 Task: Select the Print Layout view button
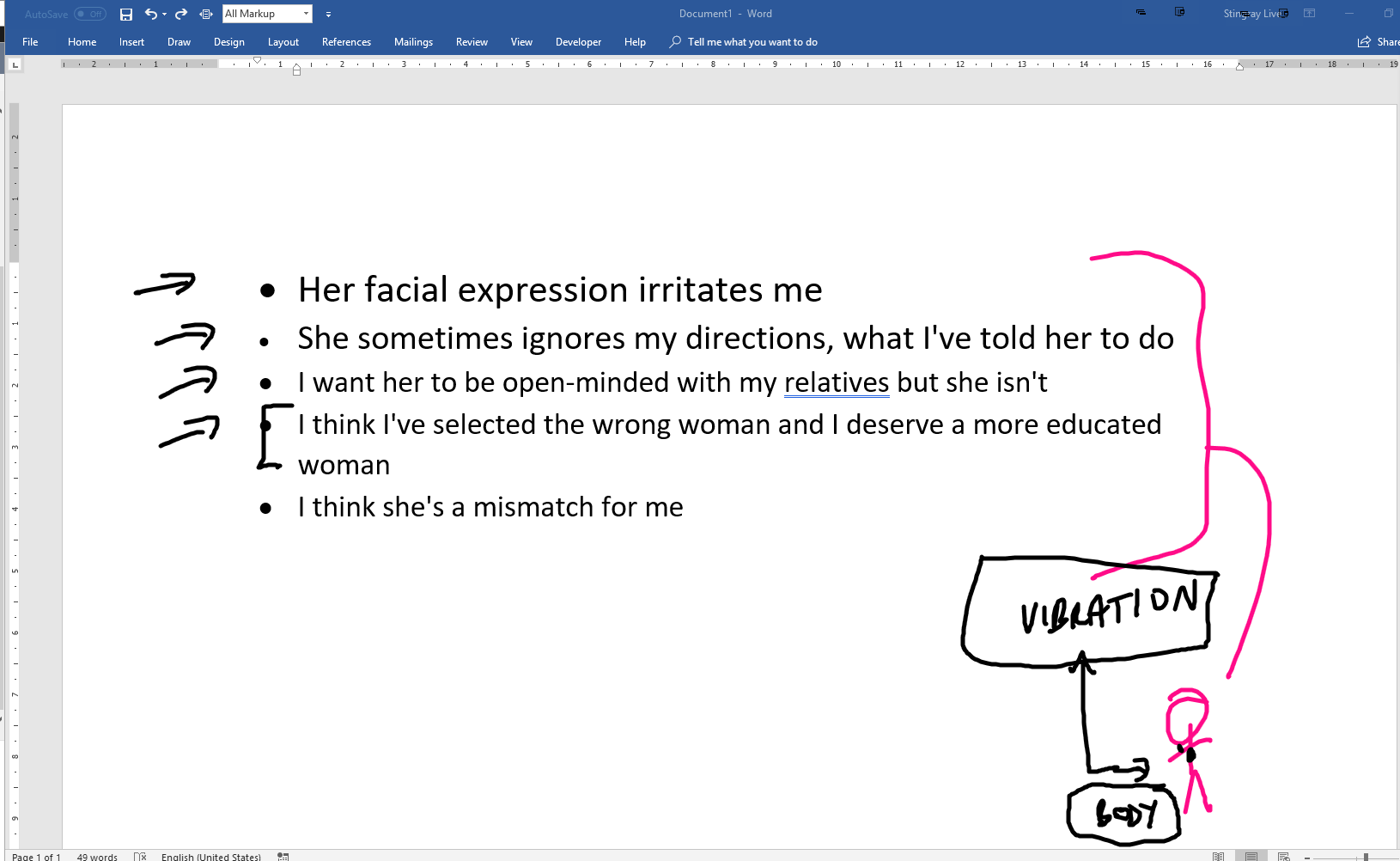point(1251,856)
